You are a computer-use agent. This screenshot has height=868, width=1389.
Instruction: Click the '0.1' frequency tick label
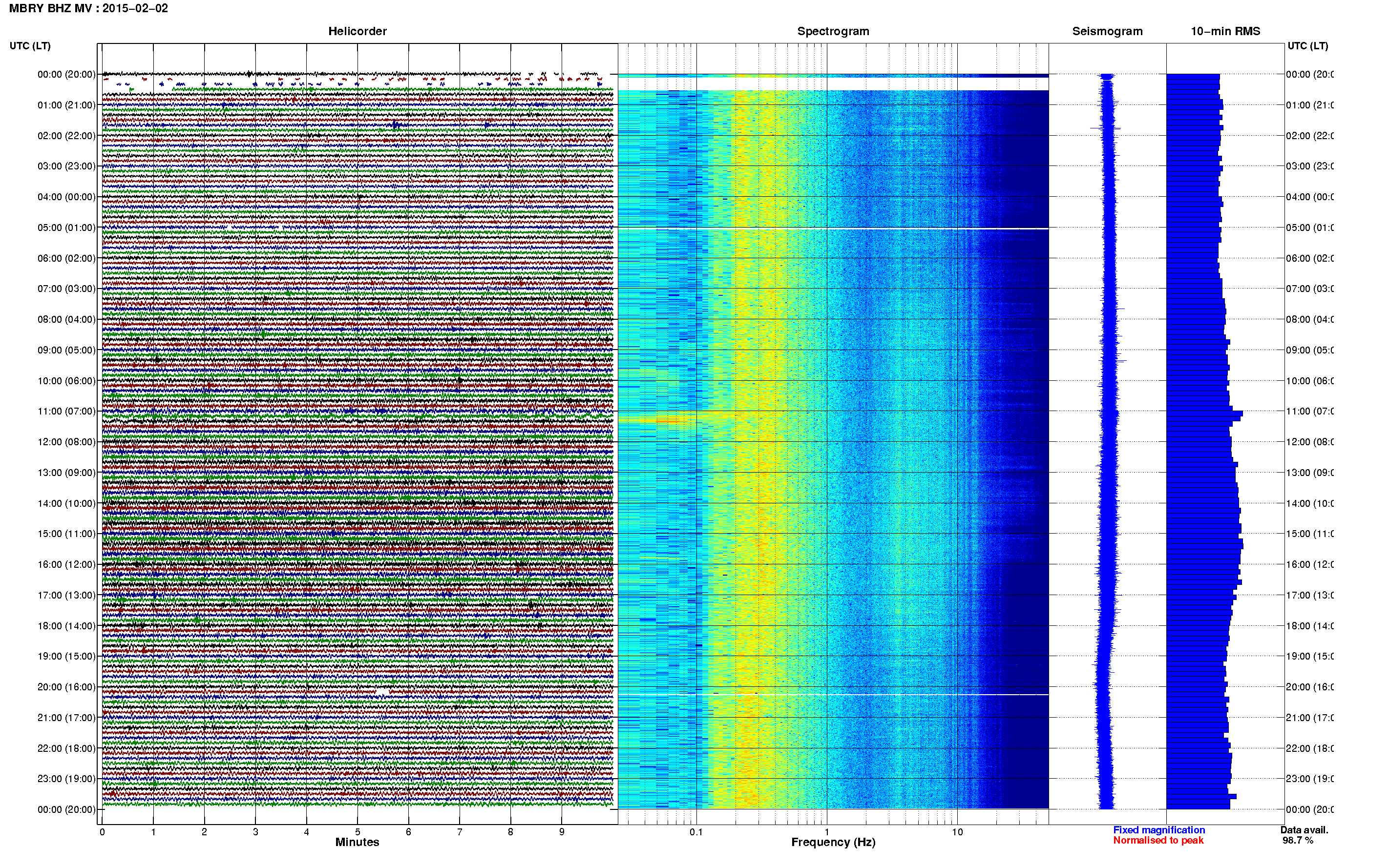tap(696, 832)
